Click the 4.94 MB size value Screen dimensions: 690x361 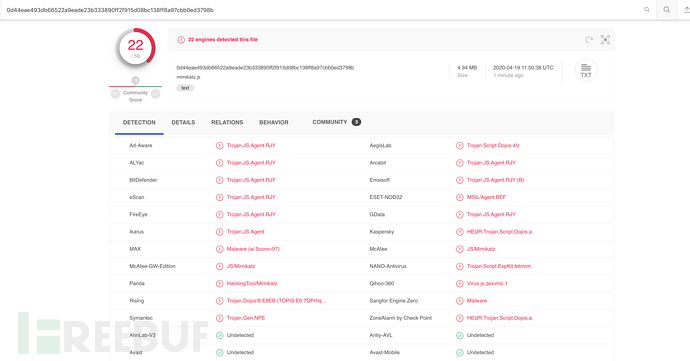click(467, 68)
